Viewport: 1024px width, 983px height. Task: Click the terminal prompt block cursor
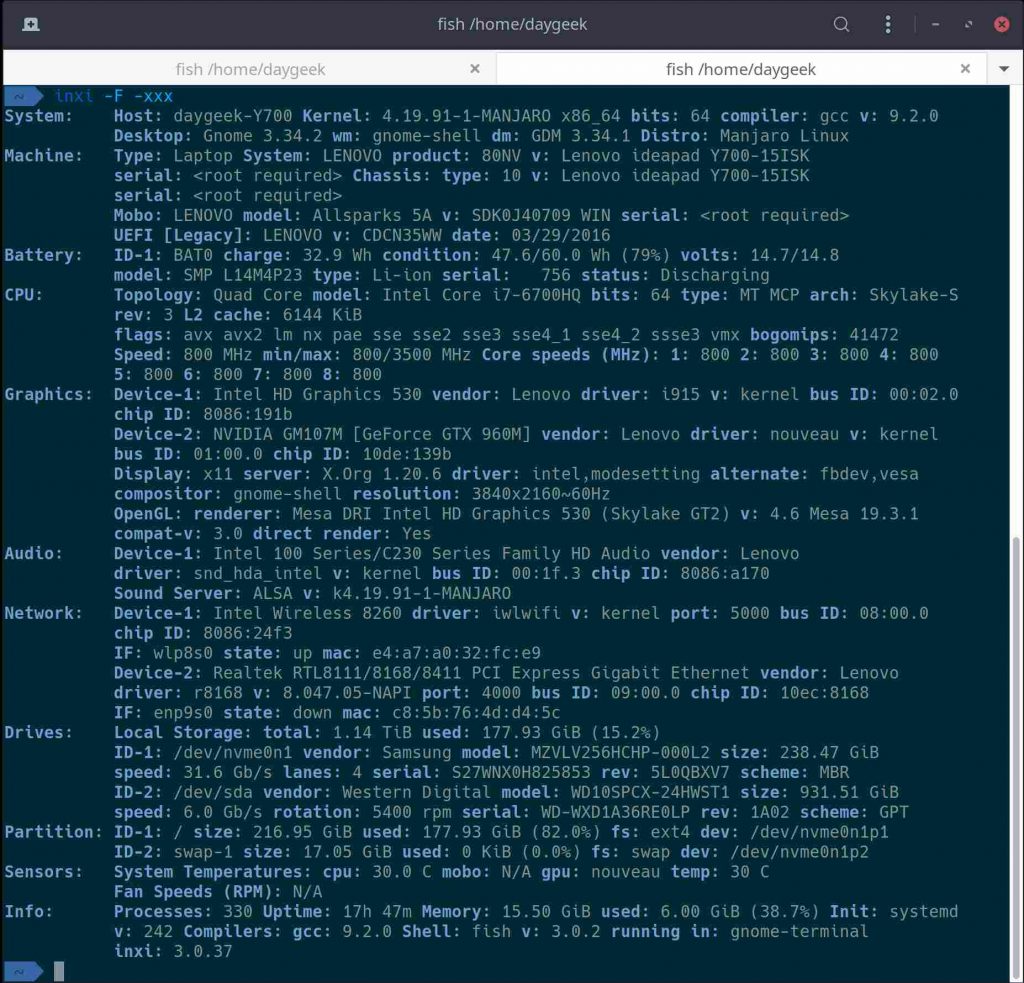coord(60,970)
